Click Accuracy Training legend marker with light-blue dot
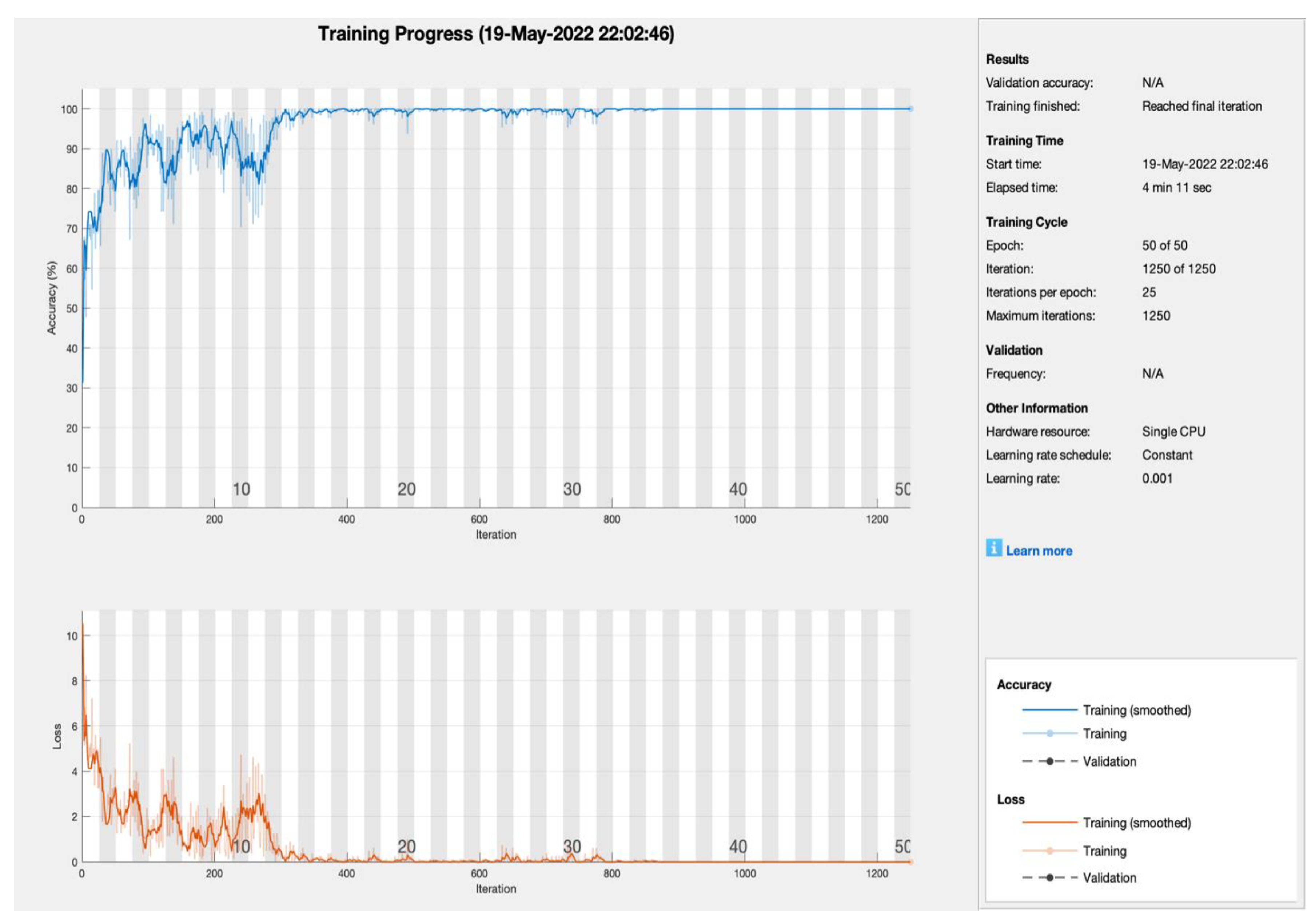Viewport: 1315px width, 924px height. tap(1049, 733)
